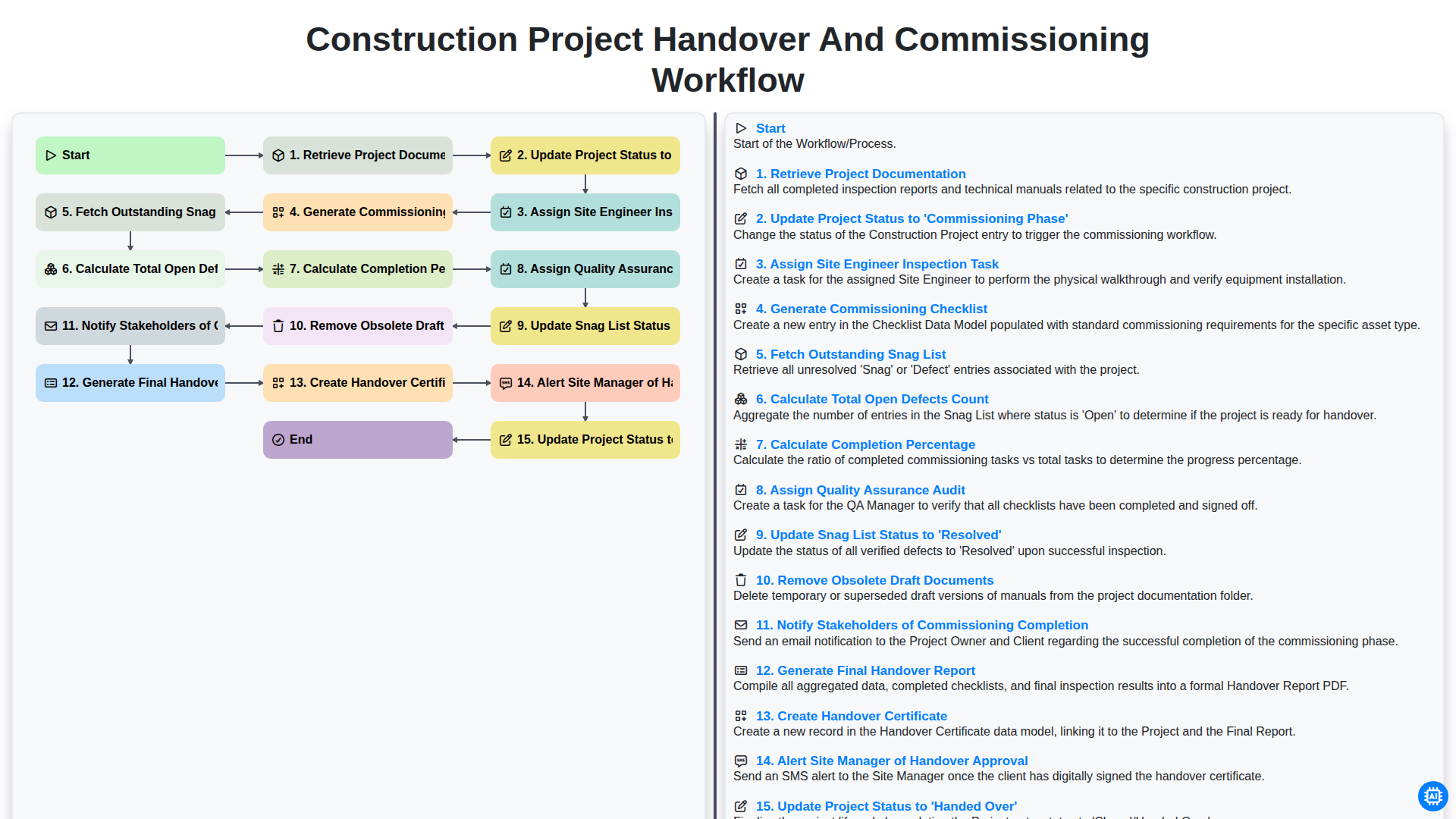
Task: Click the chat bubble icon on step 14 node
Action: coord(506,383)
